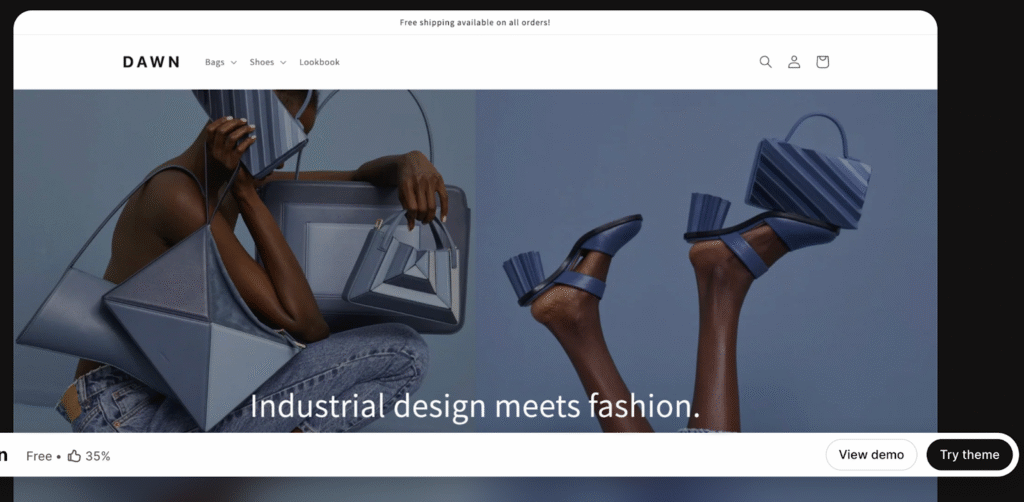Open the search icon in store header

765,62
